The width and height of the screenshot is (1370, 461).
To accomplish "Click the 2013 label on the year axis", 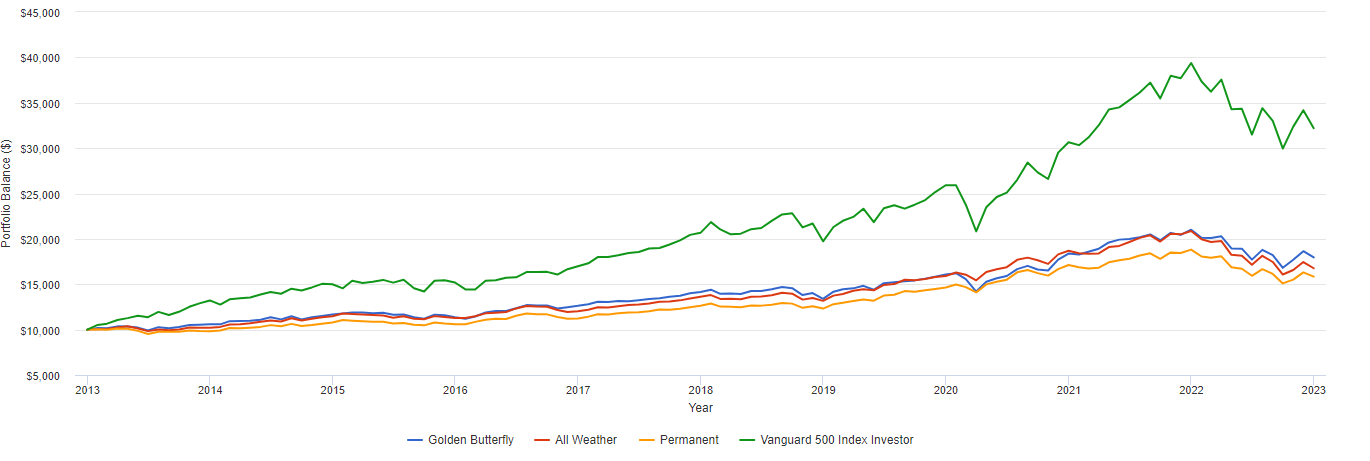I will pyautogui.click(x=86, y=390).
